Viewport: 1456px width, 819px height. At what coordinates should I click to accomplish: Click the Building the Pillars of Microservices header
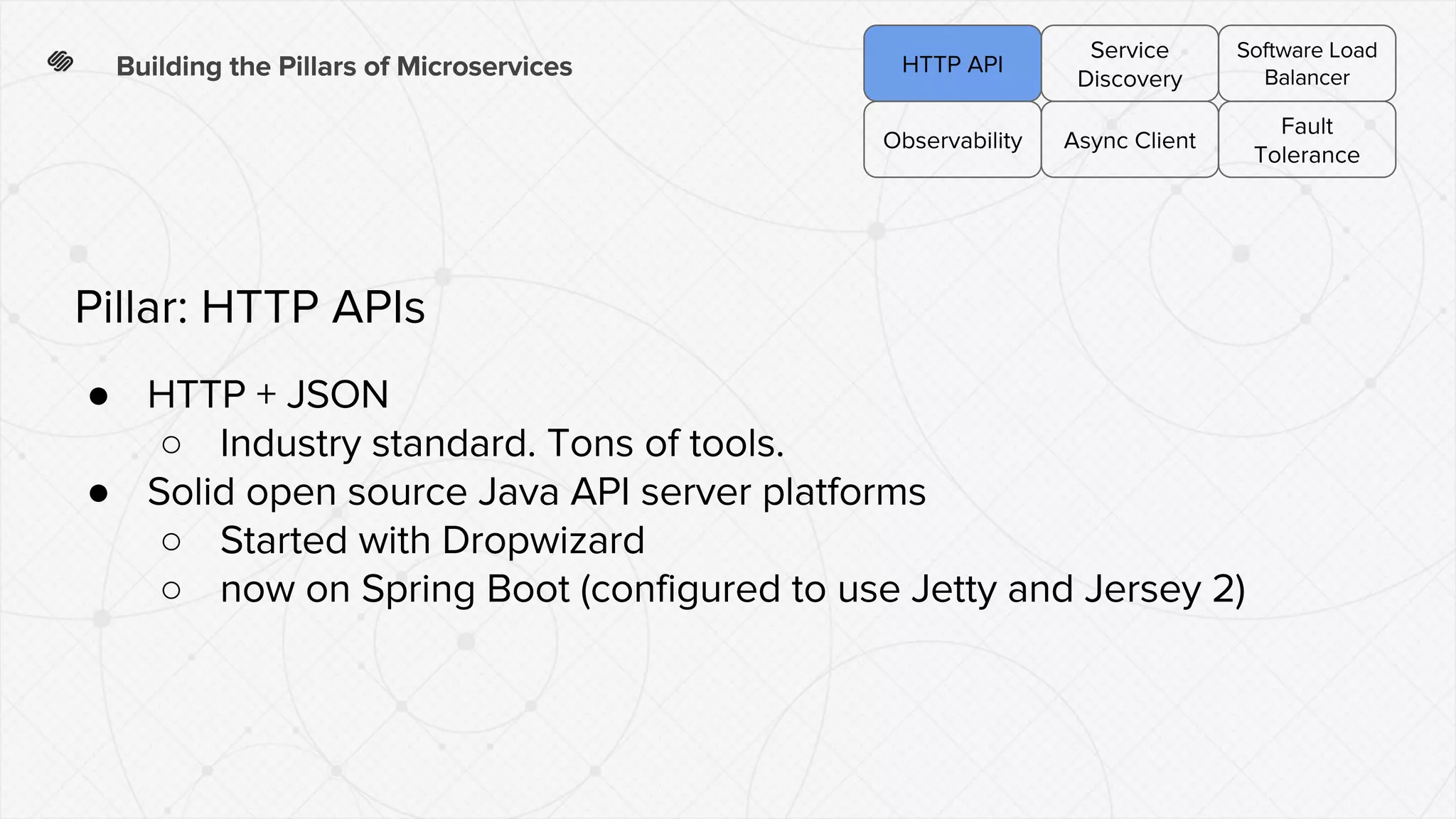pyautogui.click(x=344, y=67)
